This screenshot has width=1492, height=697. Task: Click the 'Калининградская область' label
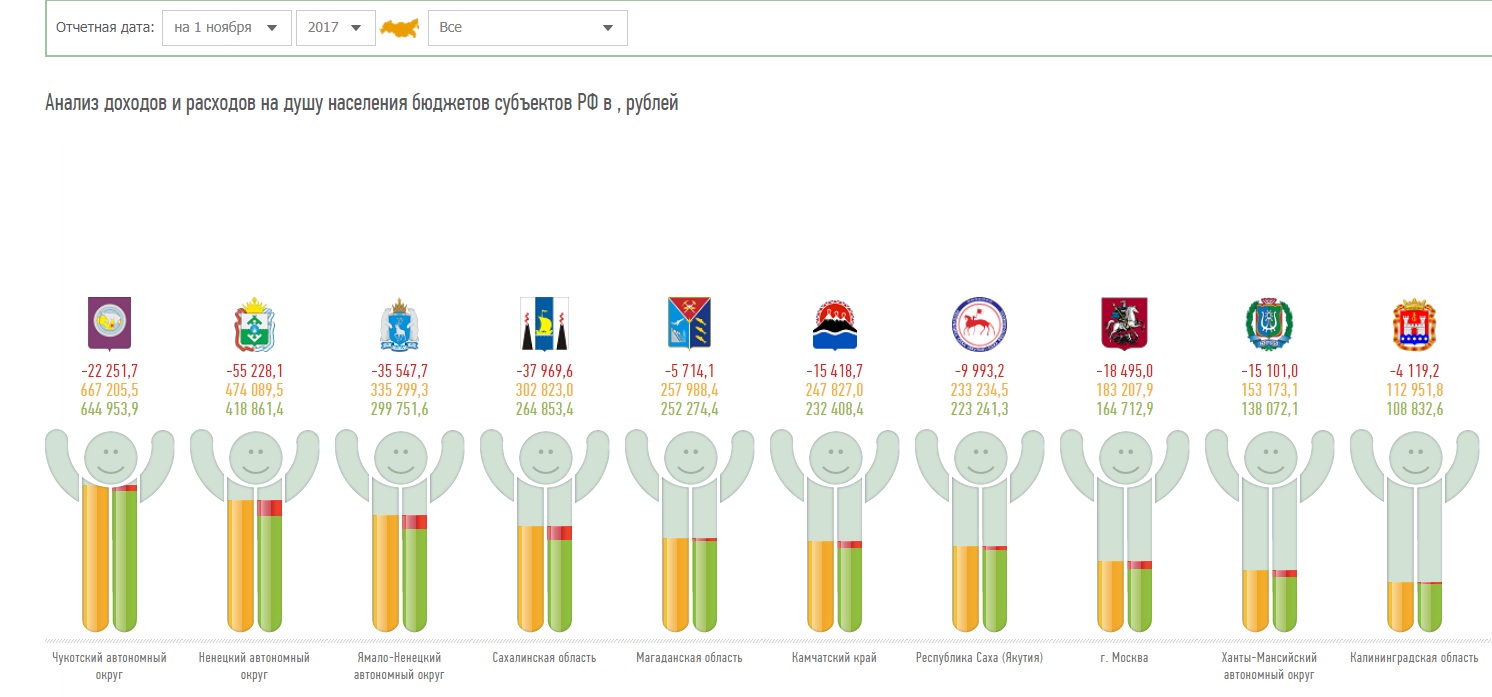click(1414, 658)
